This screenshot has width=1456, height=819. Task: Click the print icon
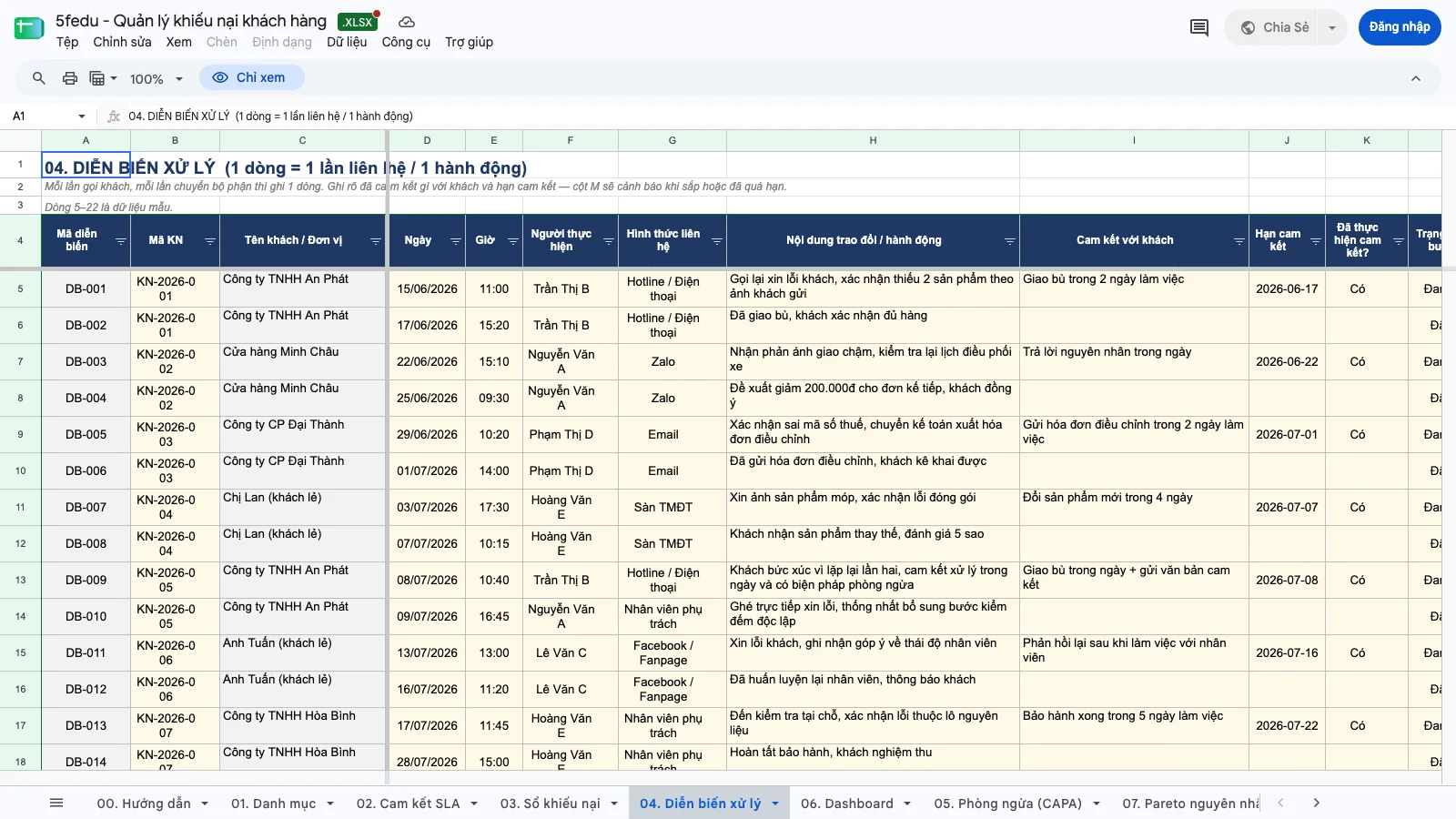pyautogui.click(x=70, y=78)
